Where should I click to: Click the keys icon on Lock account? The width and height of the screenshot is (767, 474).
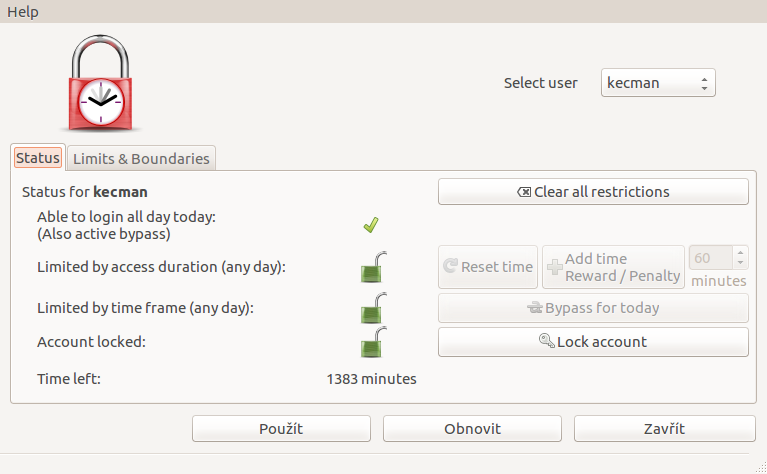(x=546, y=340)
